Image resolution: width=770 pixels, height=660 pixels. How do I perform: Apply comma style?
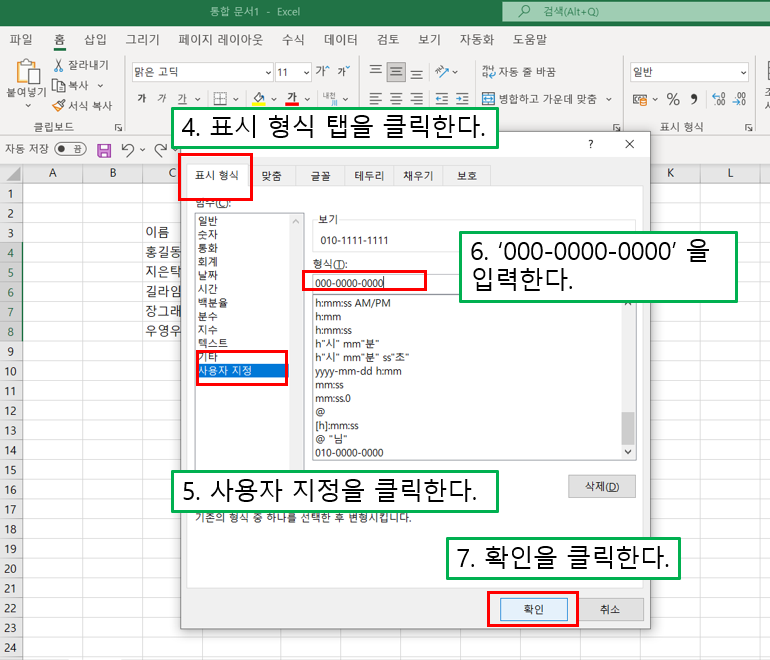click(694, 99)
